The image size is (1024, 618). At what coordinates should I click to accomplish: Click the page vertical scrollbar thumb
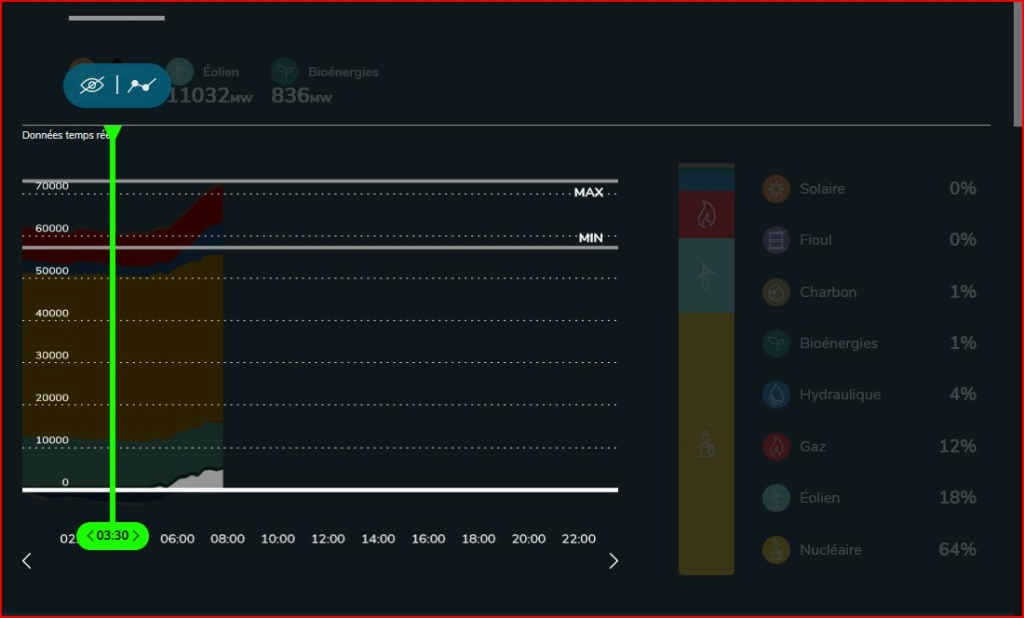coord(1018,64)
